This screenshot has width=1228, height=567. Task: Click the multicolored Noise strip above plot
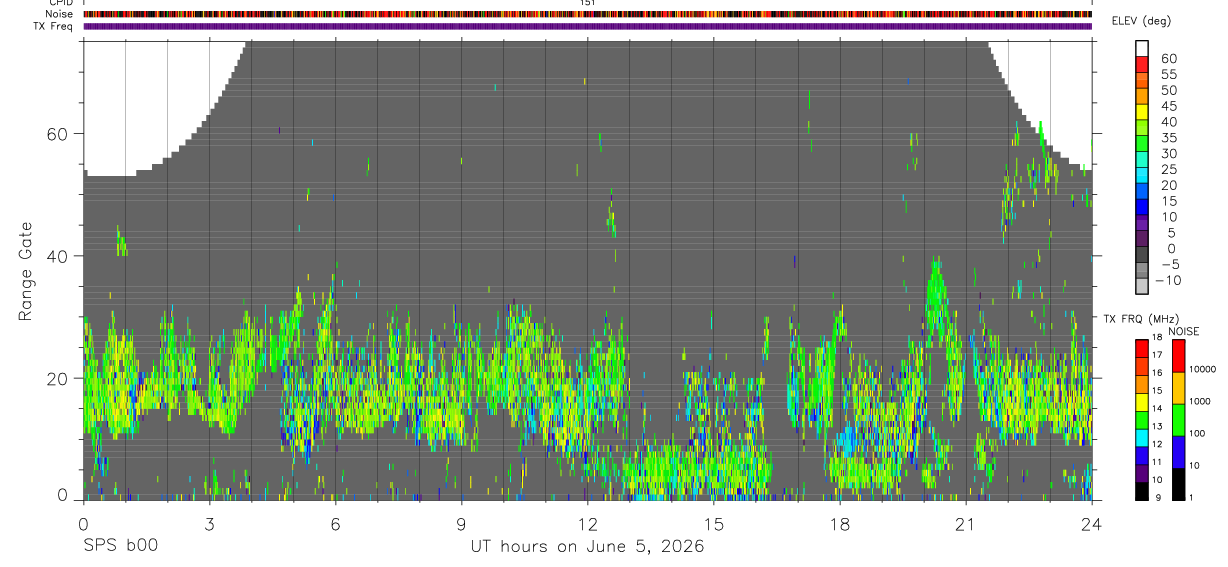click(x=588, y=14)
